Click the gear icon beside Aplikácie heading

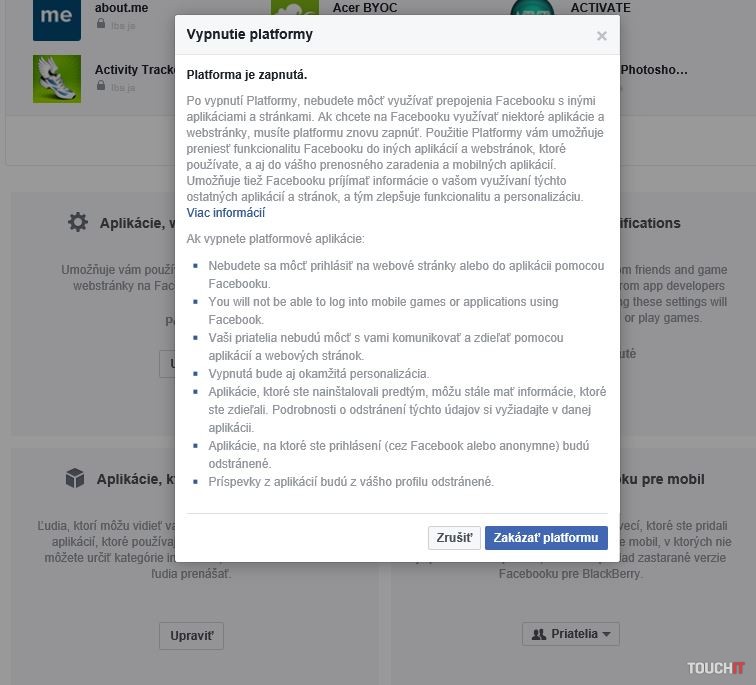tap(78, 222)
